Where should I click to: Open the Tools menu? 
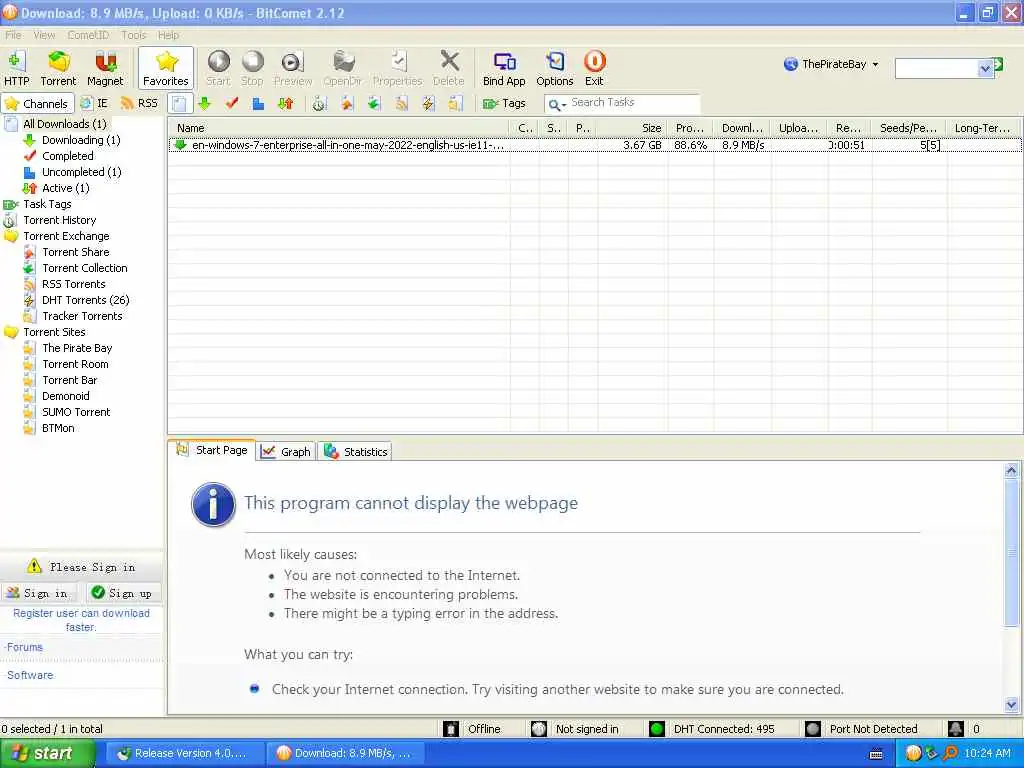coord(133,35)
